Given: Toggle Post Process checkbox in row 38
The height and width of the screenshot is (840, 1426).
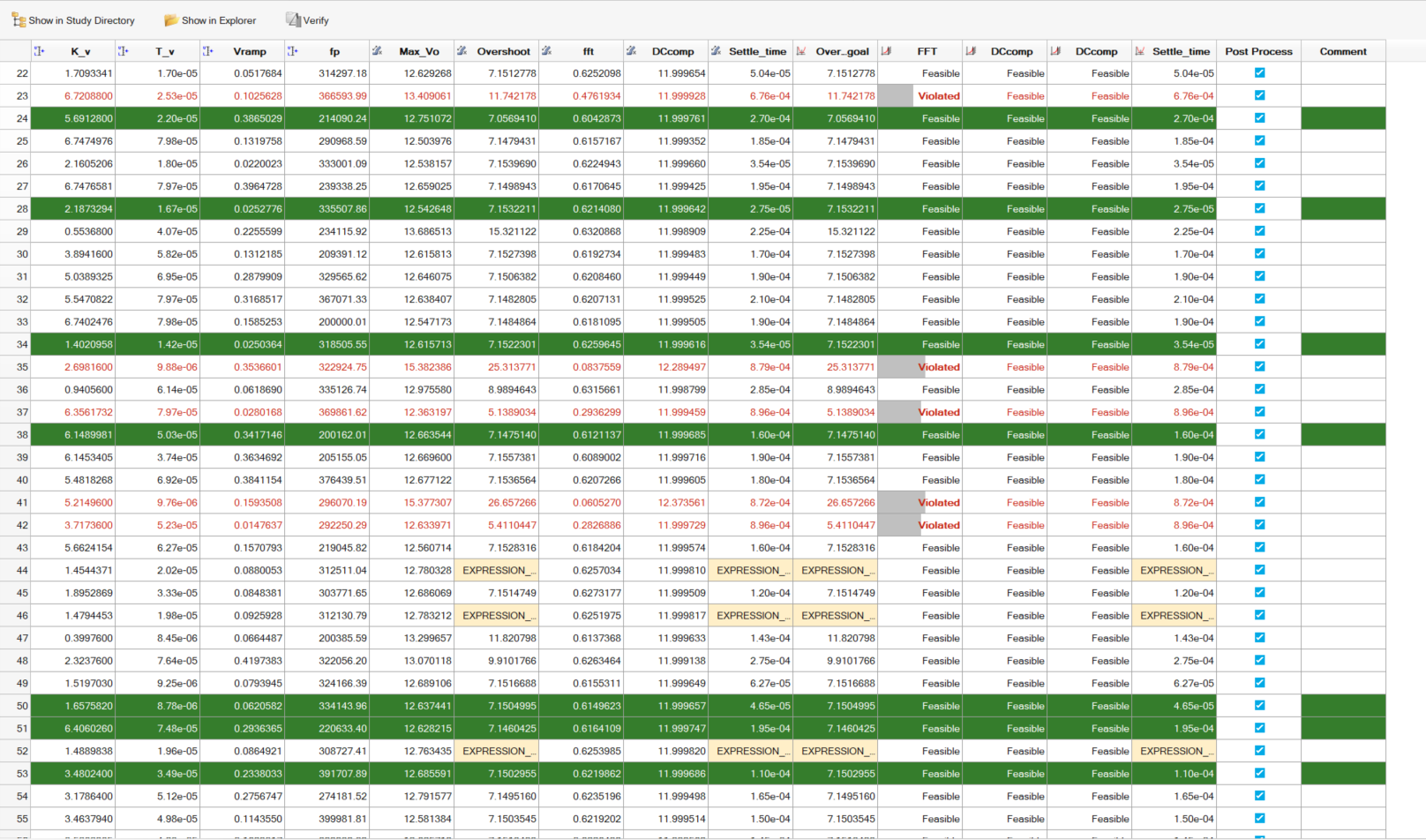Looking at the screenshot, I should [1259, 435].
